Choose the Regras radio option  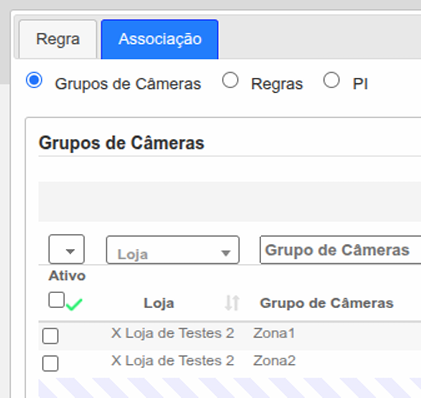click(x=230, y=80)
